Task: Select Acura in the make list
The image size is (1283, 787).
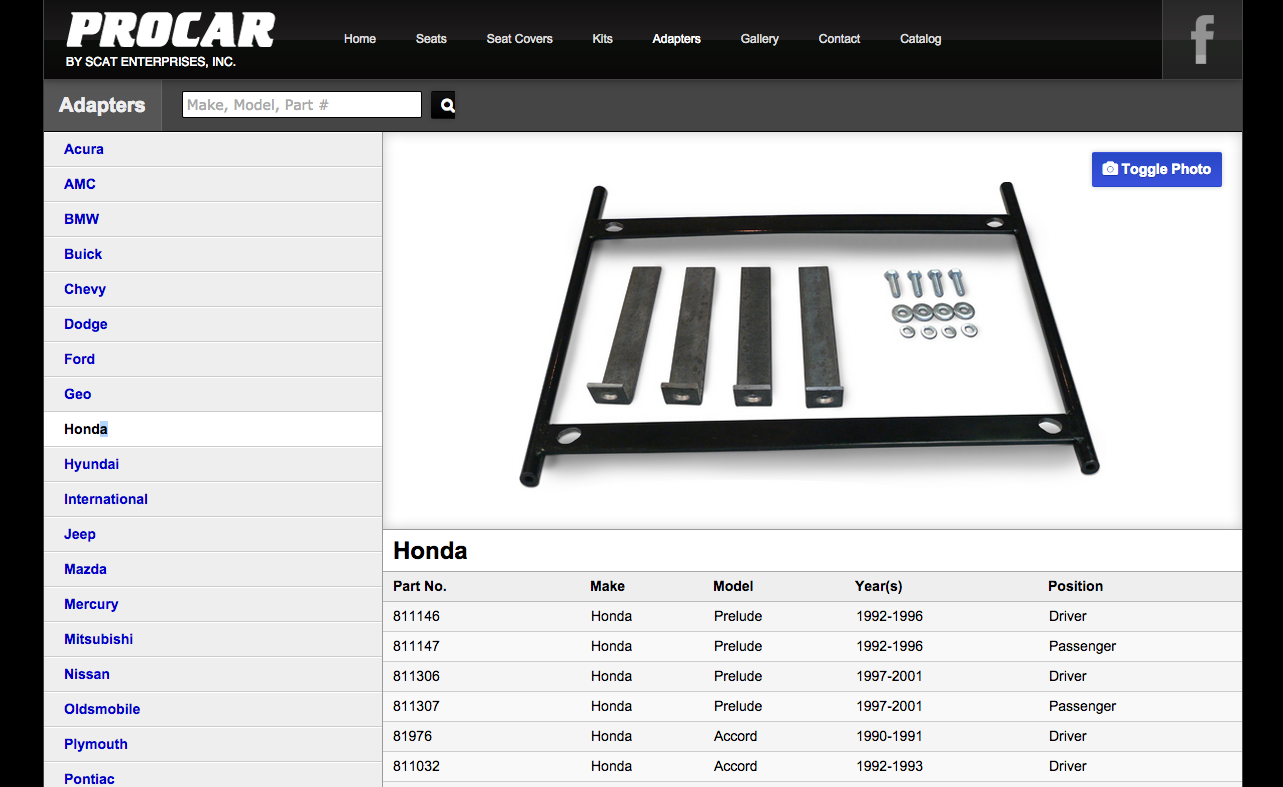Action: pyautogui.click(x=213, y=149)
